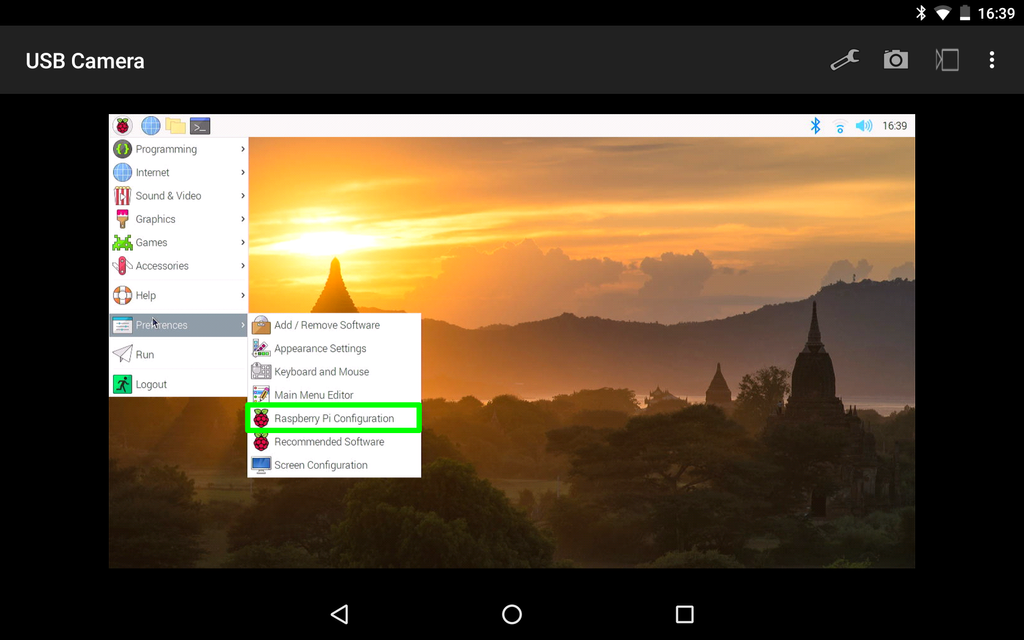Screen dimensions: 1024x640
Task: Capture a photo using the camera icon
Action: coord(895,59)
